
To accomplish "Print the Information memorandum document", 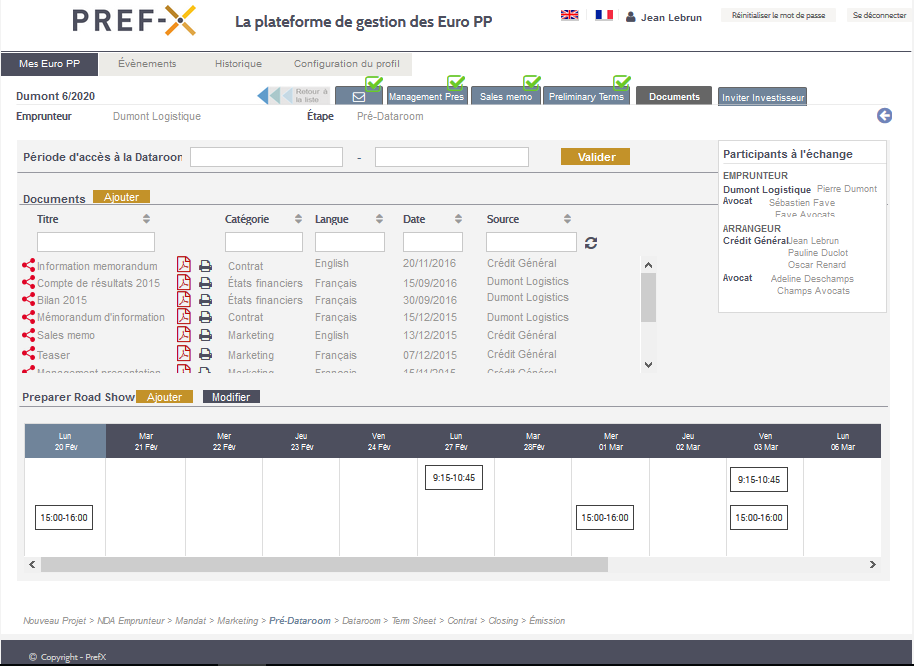I will [205, 266].
